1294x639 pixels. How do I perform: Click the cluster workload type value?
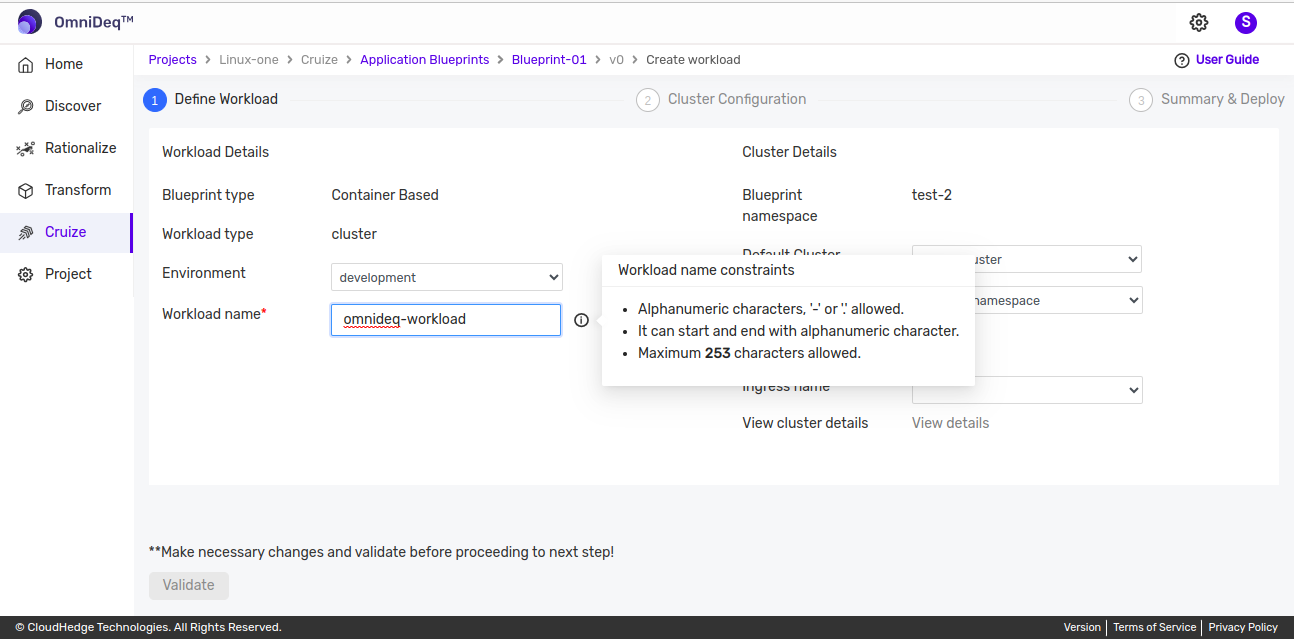(354, 234)
